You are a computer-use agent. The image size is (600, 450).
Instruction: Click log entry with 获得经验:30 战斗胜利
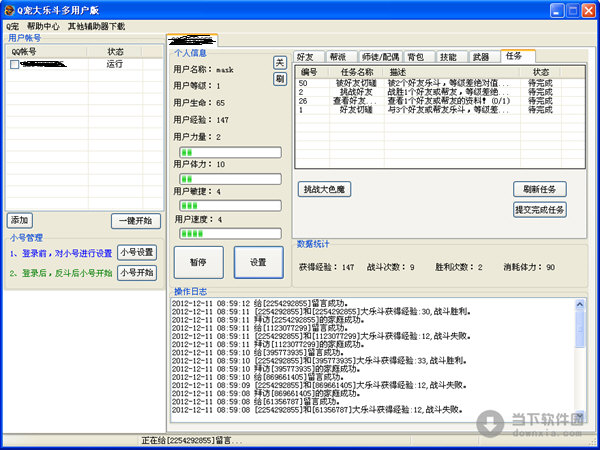tap(321, 312)
